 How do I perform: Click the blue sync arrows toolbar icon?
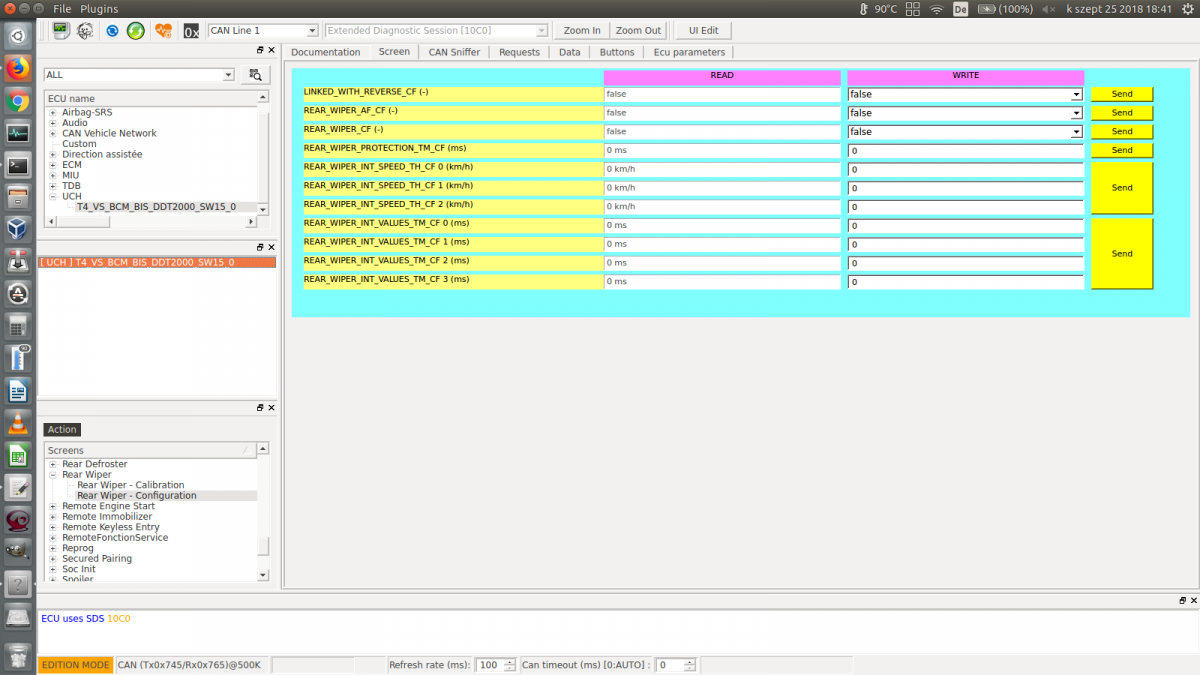112,31
